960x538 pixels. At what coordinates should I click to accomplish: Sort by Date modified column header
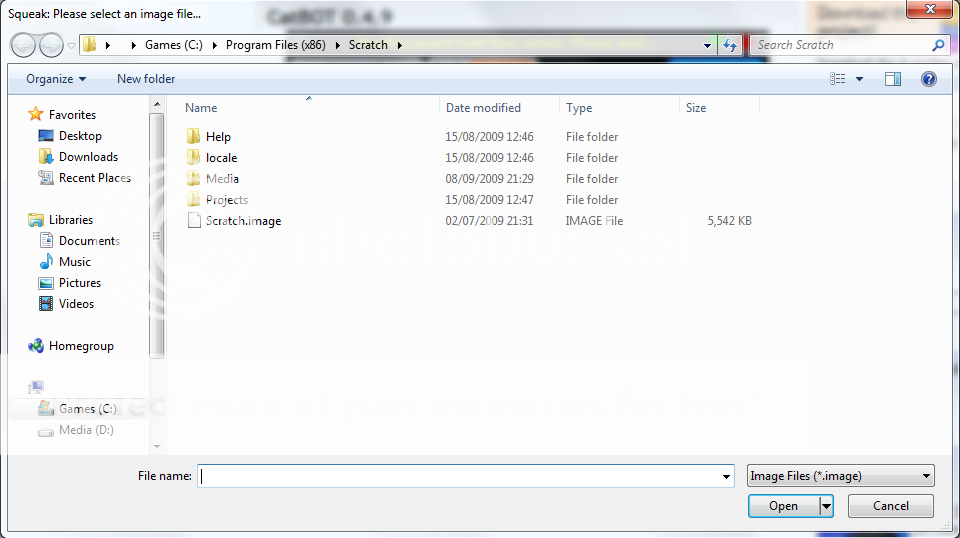coord(483,108)
